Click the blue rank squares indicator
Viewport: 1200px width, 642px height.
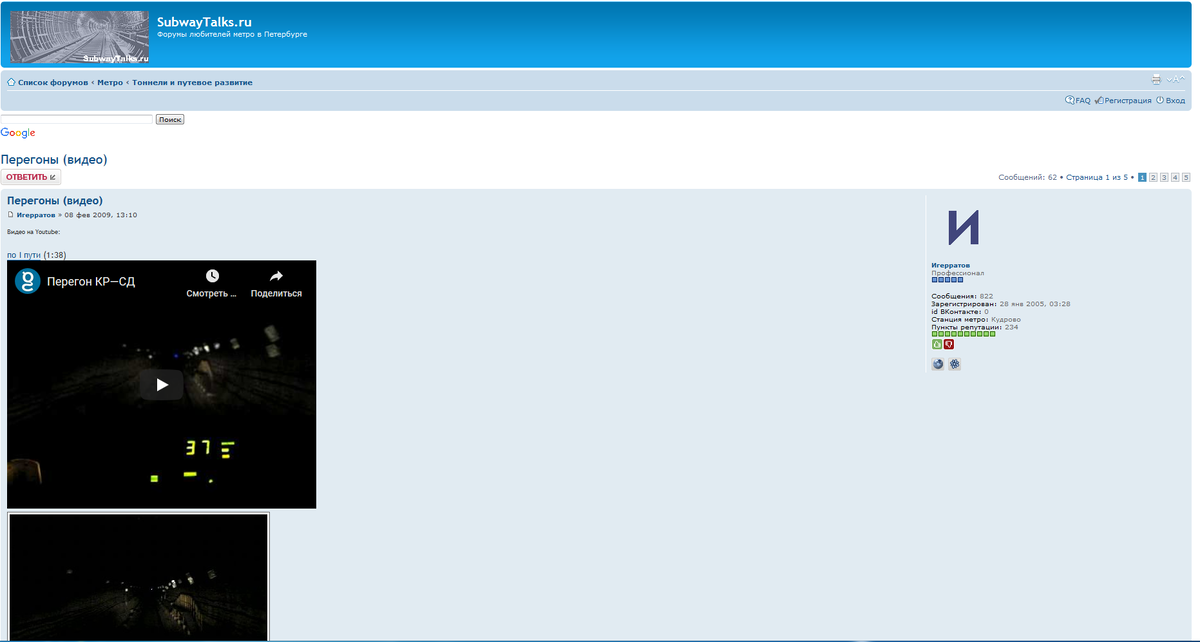click(948, 280)
